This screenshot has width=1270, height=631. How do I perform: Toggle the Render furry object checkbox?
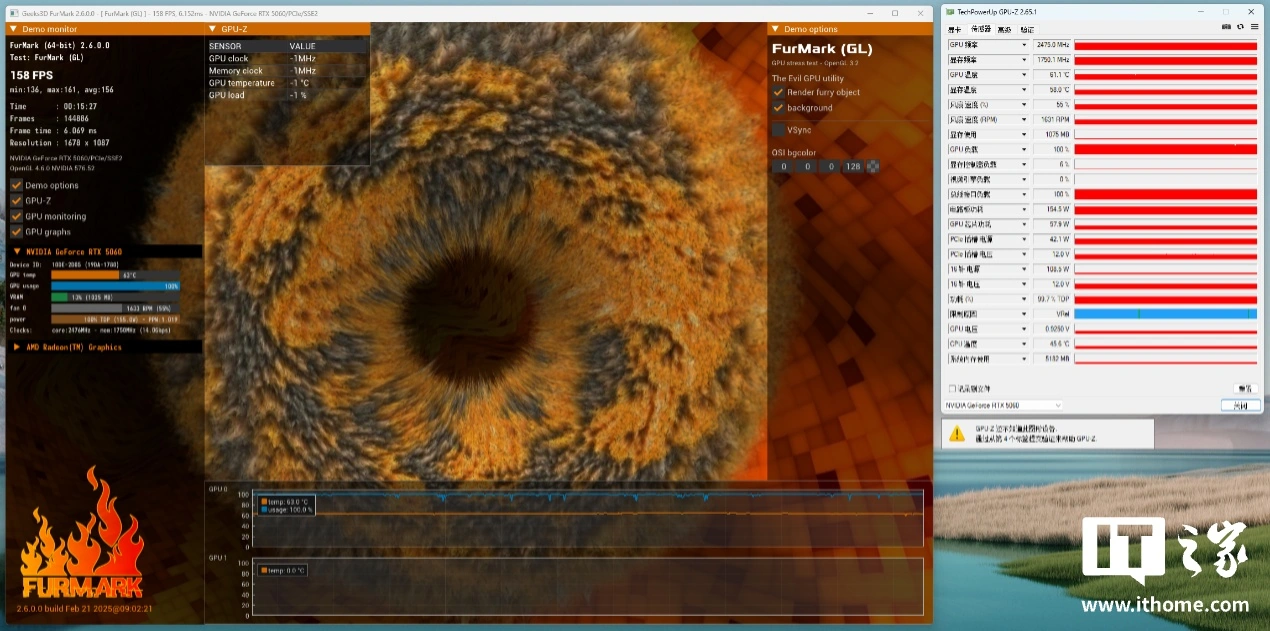[778, 92]
